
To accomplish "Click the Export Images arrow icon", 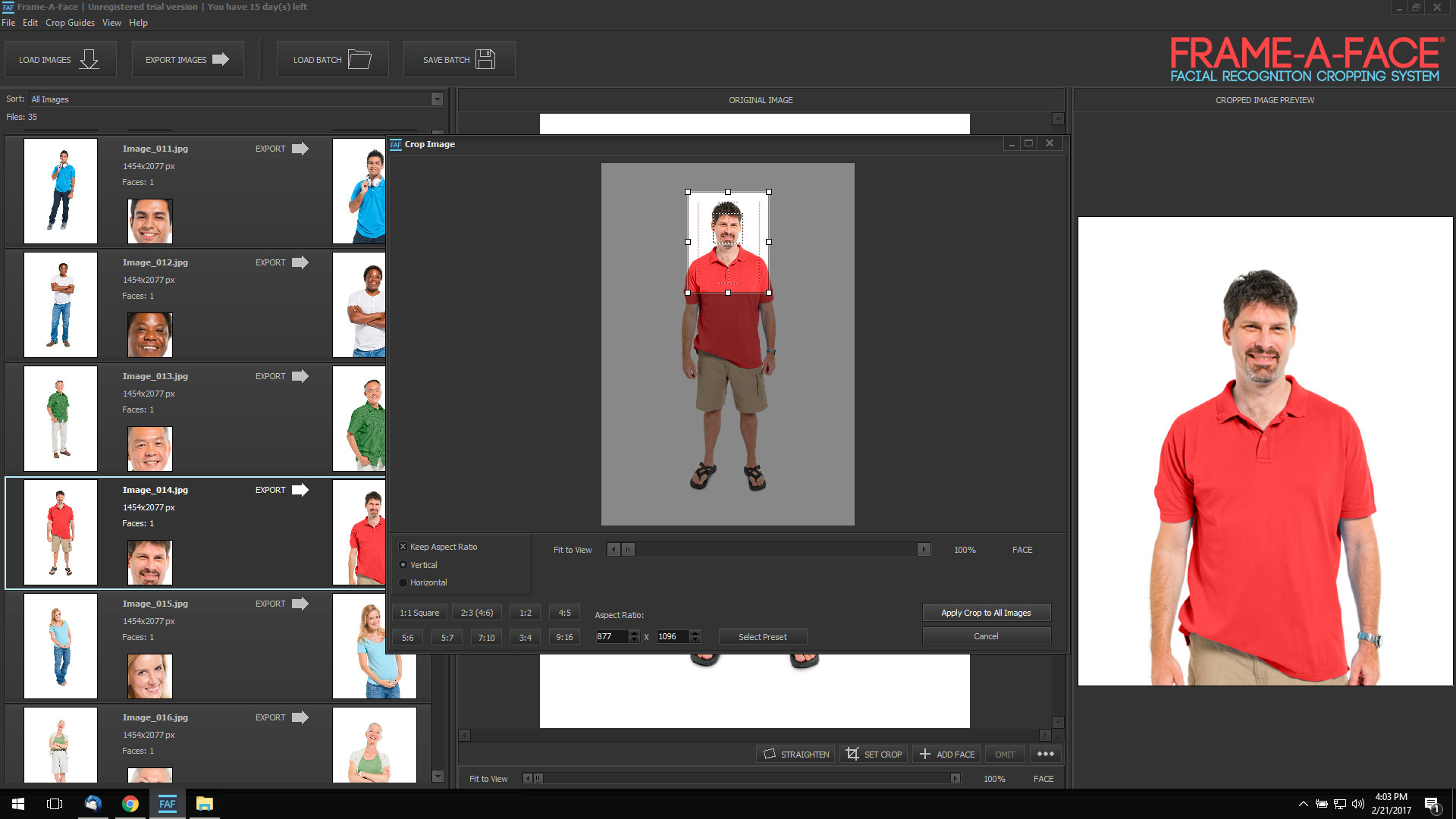I will [x=221, y=59].
